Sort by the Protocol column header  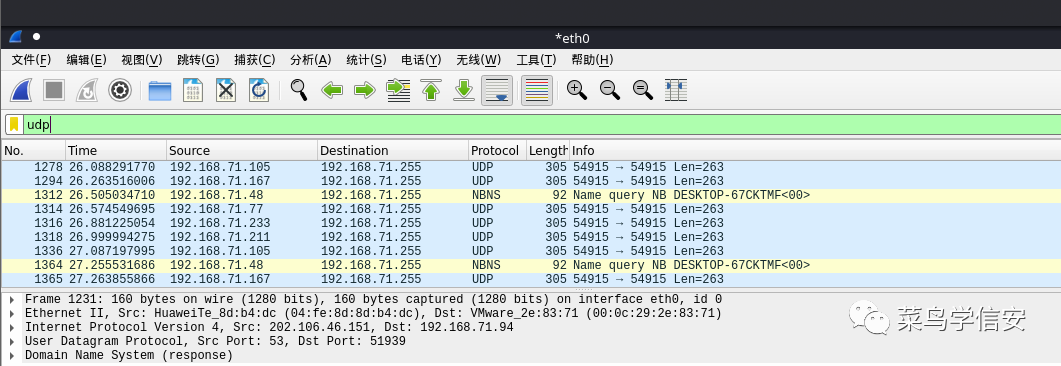click(x=497, y=151)
